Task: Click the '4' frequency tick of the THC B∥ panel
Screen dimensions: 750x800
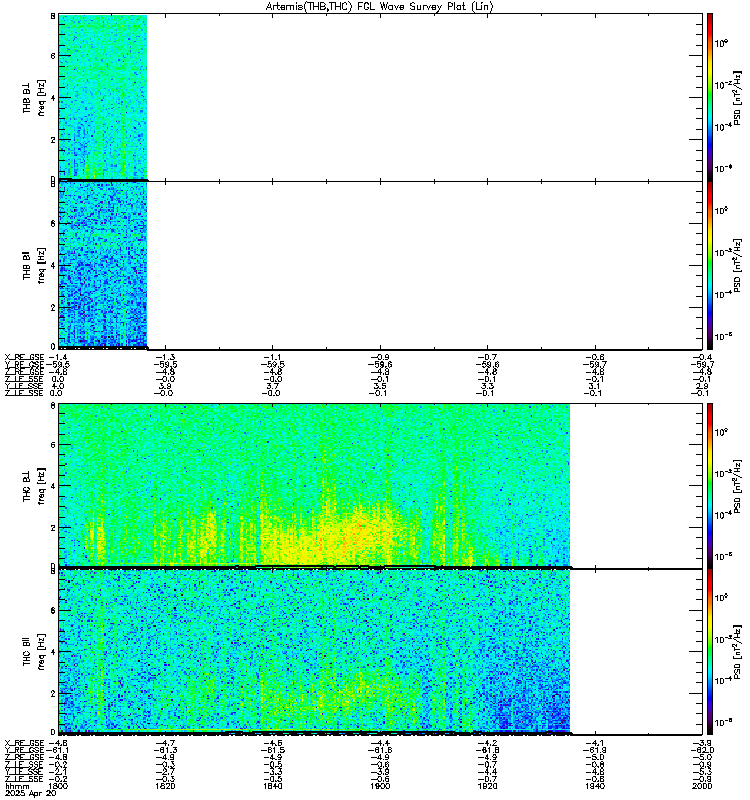Action: click(53, 652)
